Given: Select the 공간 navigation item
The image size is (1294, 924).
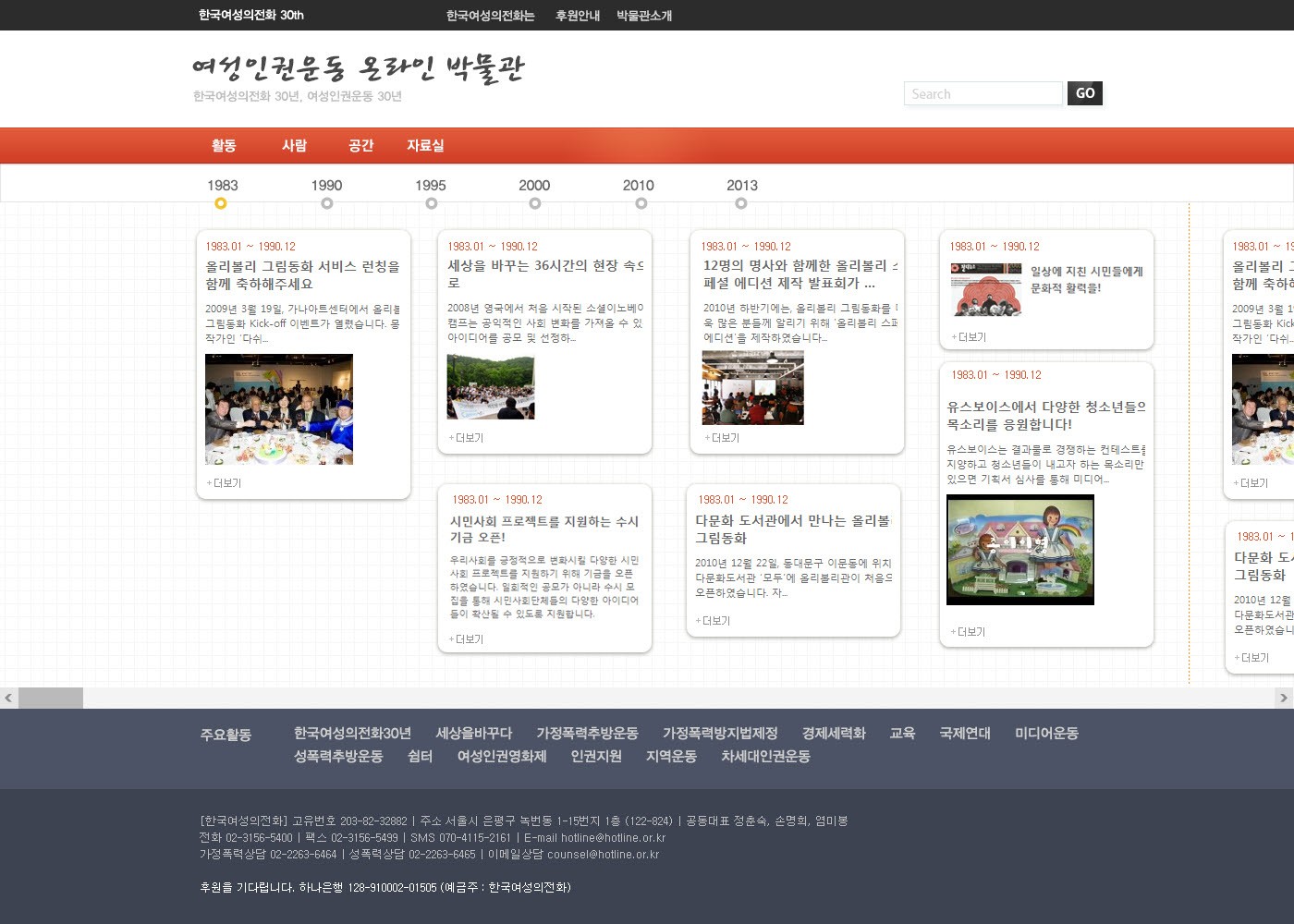Looking at the screenshot, I should 360,145.
